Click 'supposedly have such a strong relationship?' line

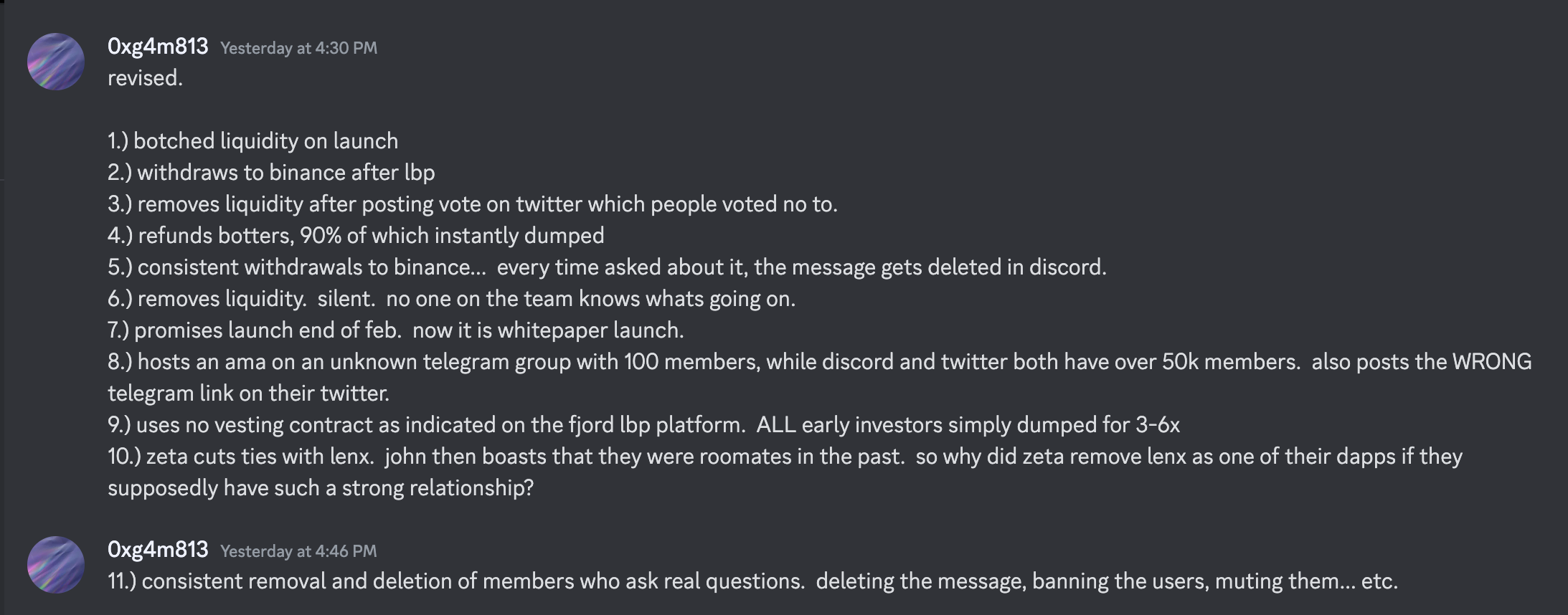[x=321, y=487]
